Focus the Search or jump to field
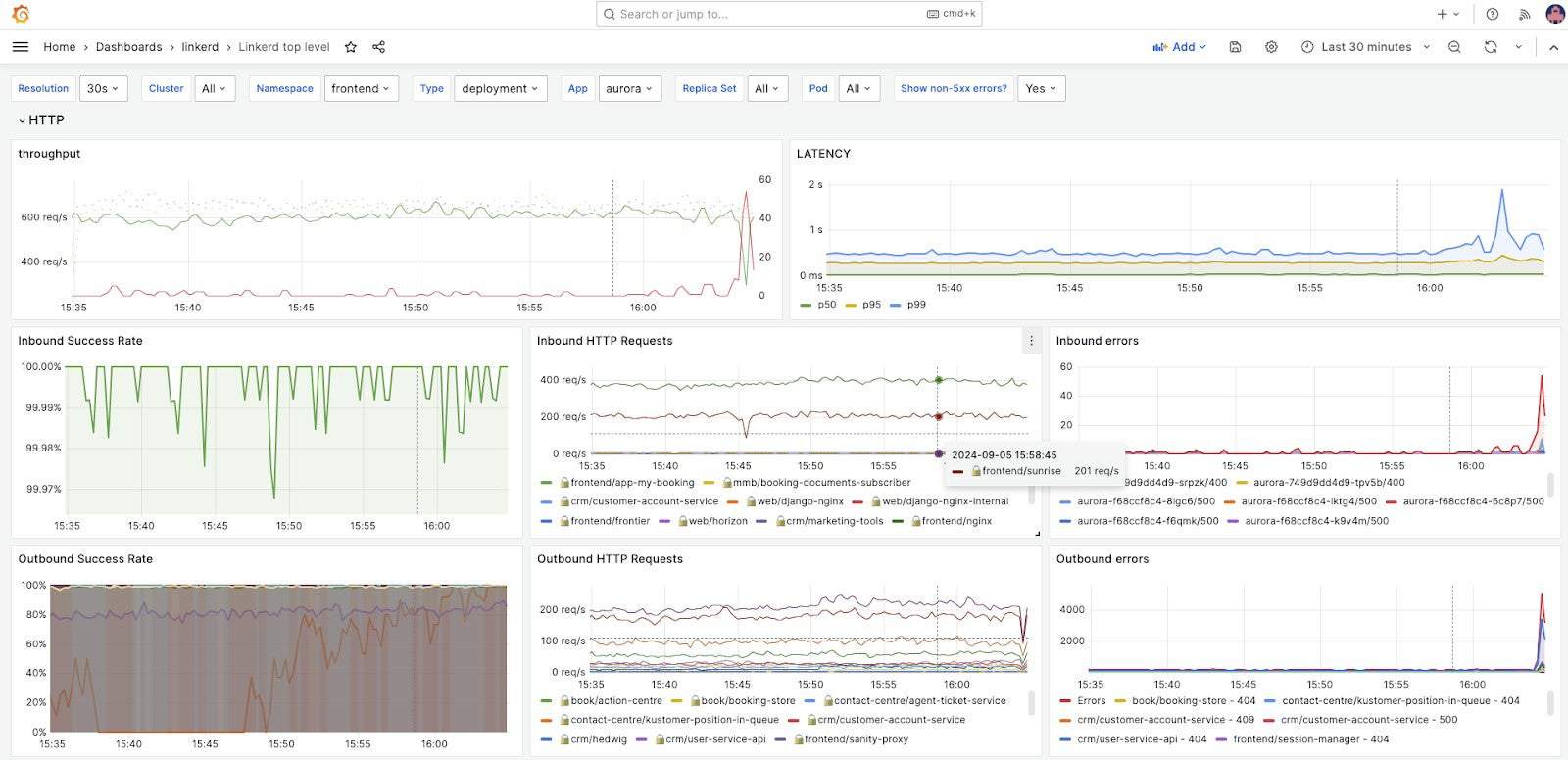Viewport: 1568px width, 760px height. coord(789,14)
